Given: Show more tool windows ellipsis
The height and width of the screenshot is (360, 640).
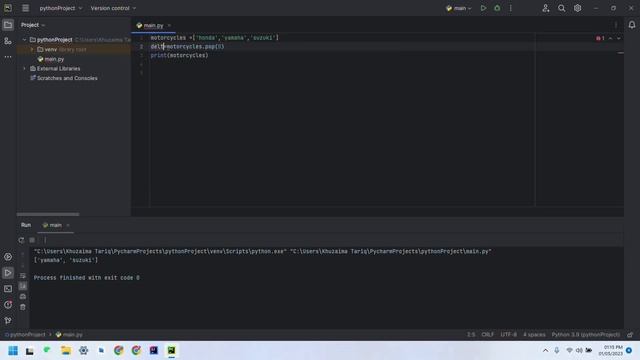Looking at the screenshot, I should tap(8, 57).
